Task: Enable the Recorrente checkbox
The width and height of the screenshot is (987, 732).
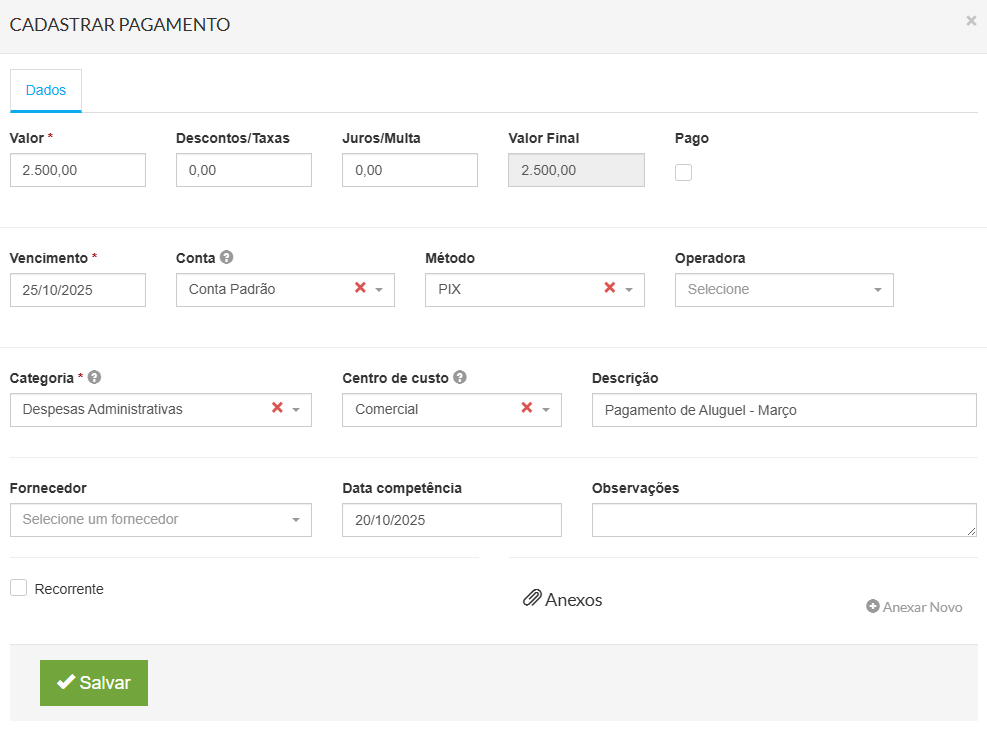Action: coord(18,588)
